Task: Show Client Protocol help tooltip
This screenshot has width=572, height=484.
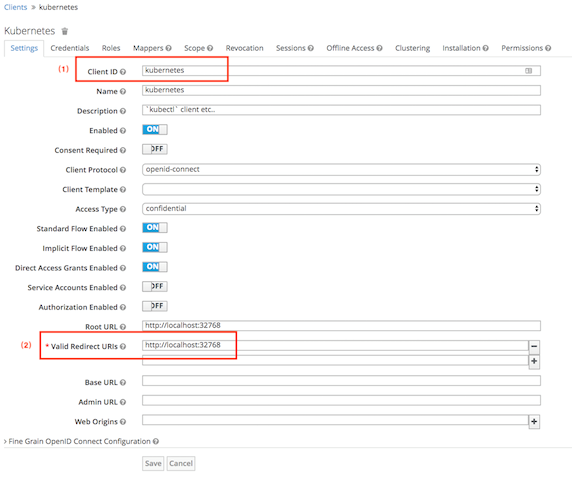Action: pos(123,170)
